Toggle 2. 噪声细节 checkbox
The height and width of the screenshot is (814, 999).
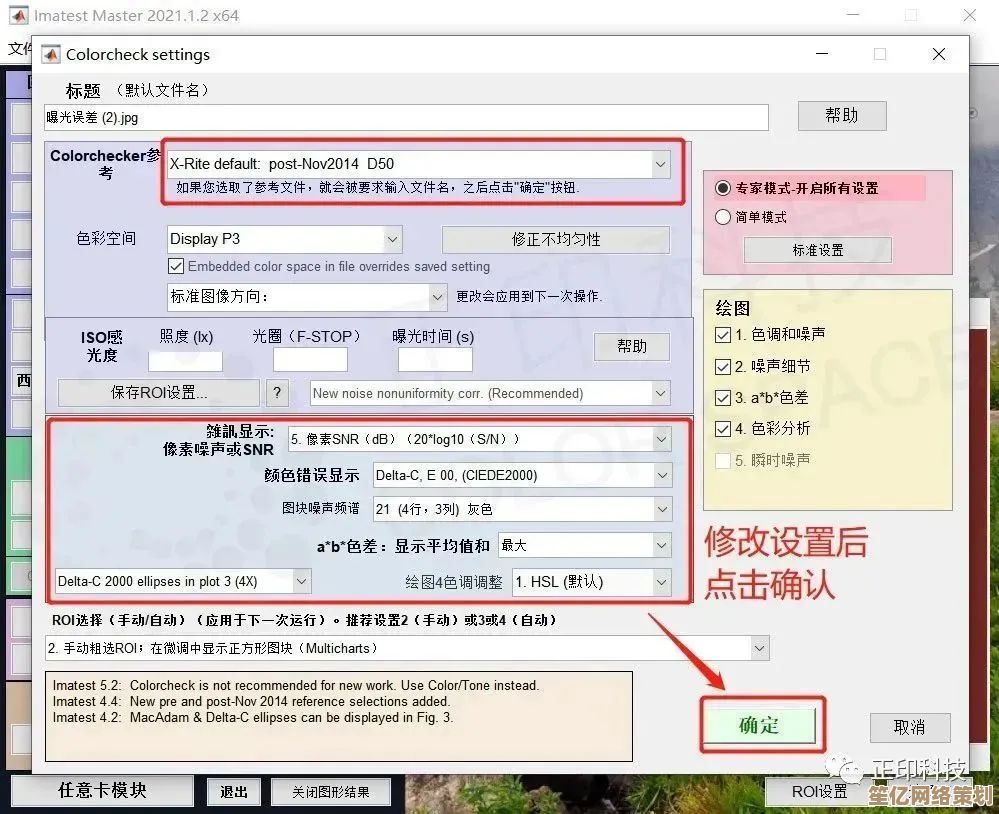(x=722, y=367)
